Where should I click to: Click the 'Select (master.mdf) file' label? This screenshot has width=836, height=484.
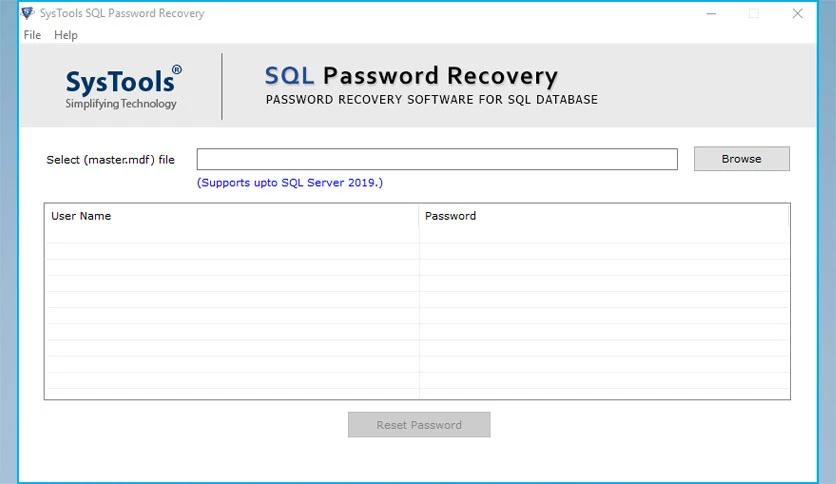110,160
